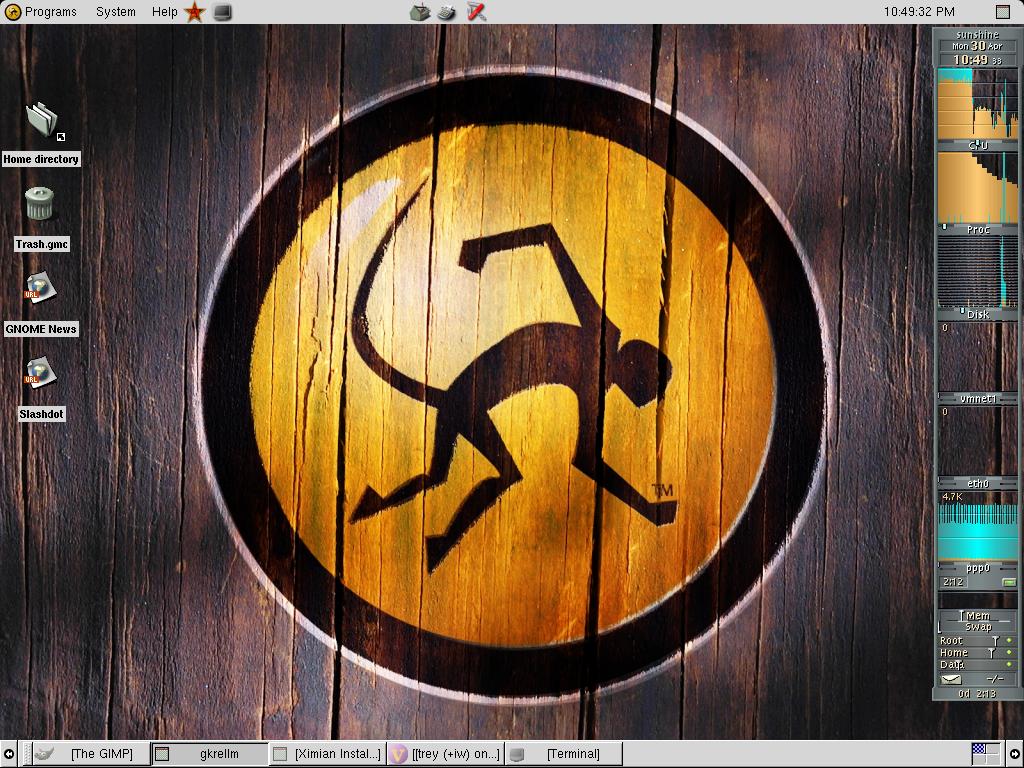This screenshot has width=1024, height=768.
Task: Click the tasklist panel drag handle
Action: click(x=26, y=754)
